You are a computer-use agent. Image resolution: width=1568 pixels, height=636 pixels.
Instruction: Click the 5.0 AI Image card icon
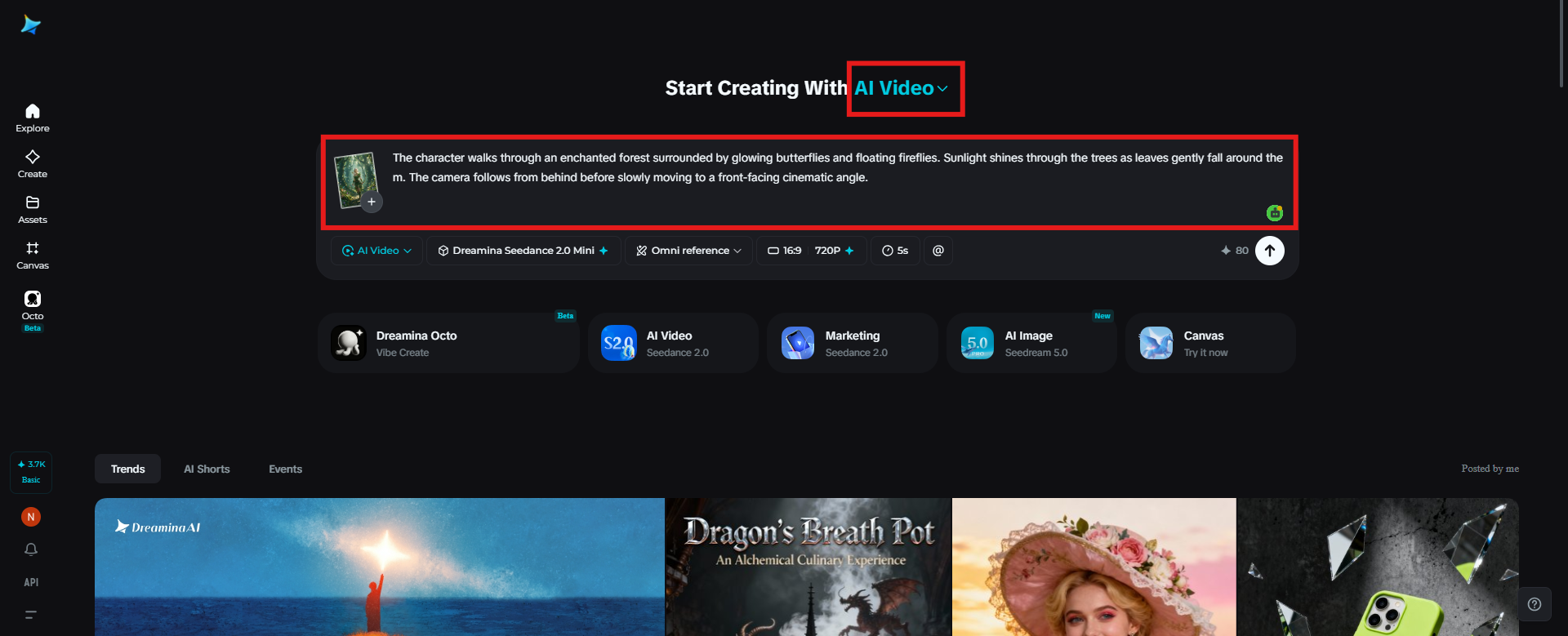click(x=978, y=343)
